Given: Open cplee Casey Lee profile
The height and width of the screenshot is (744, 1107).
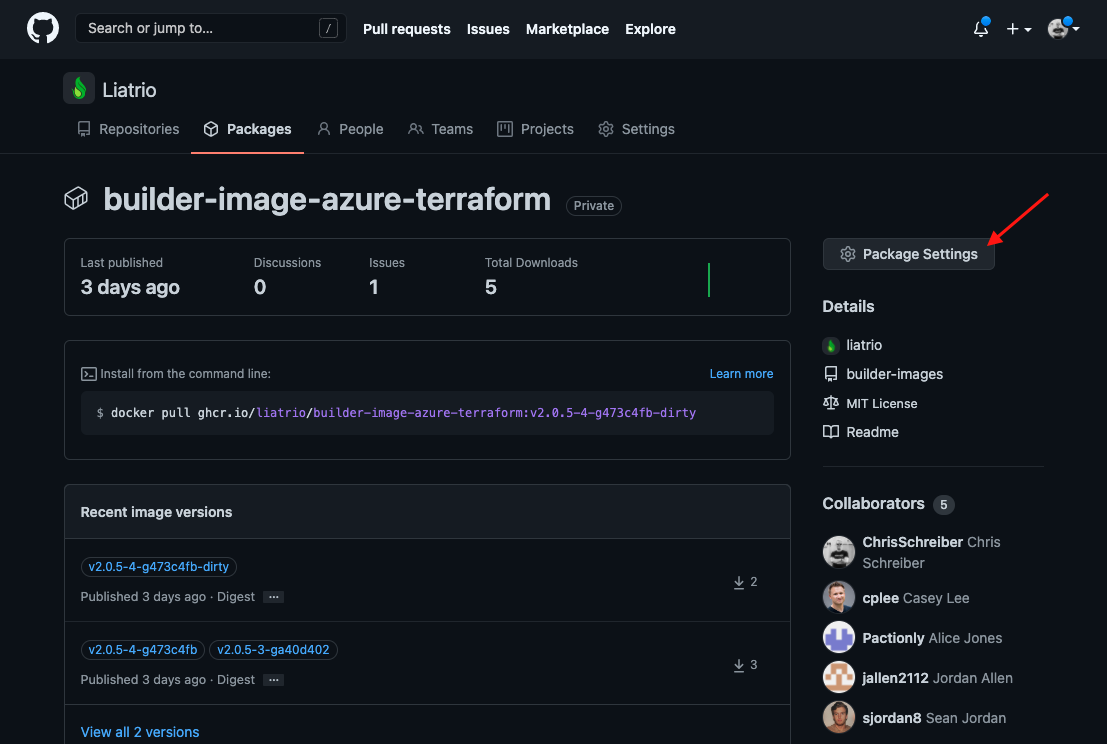Looking at the screenshot, I should 916,598.
